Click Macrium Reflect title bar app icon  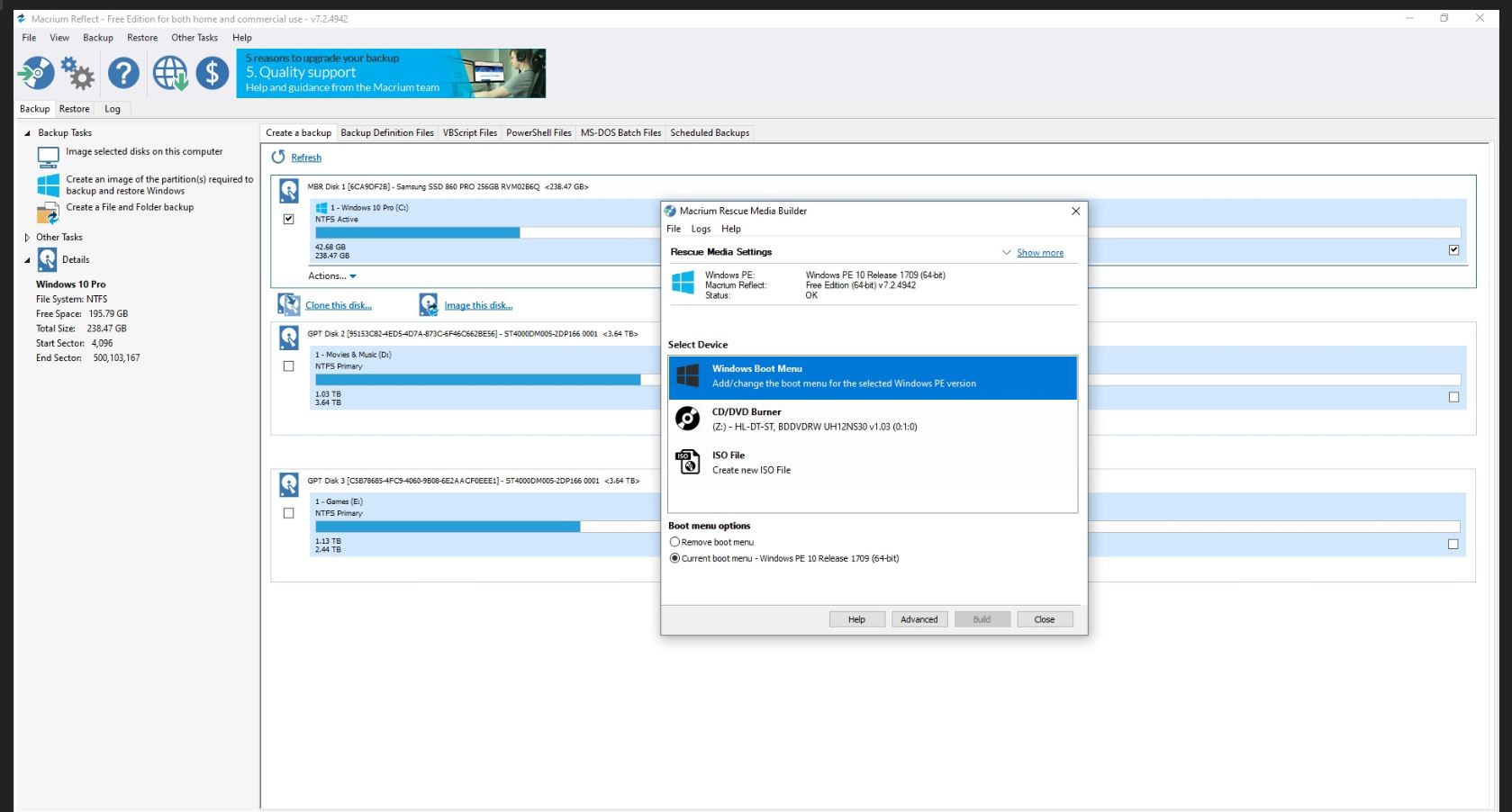point(21,18)
